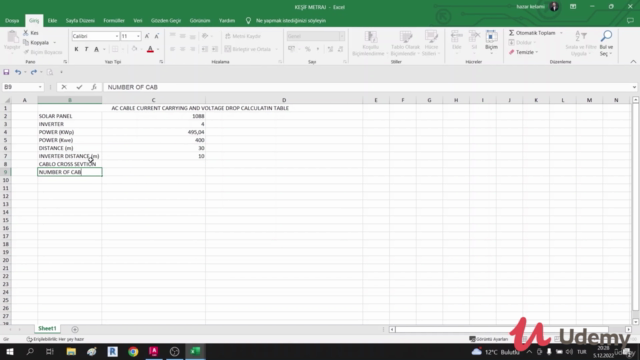640x360 pixels.
Task: Switch to the Sayfa Düzeni tab
Action: [x=80, y=20]
